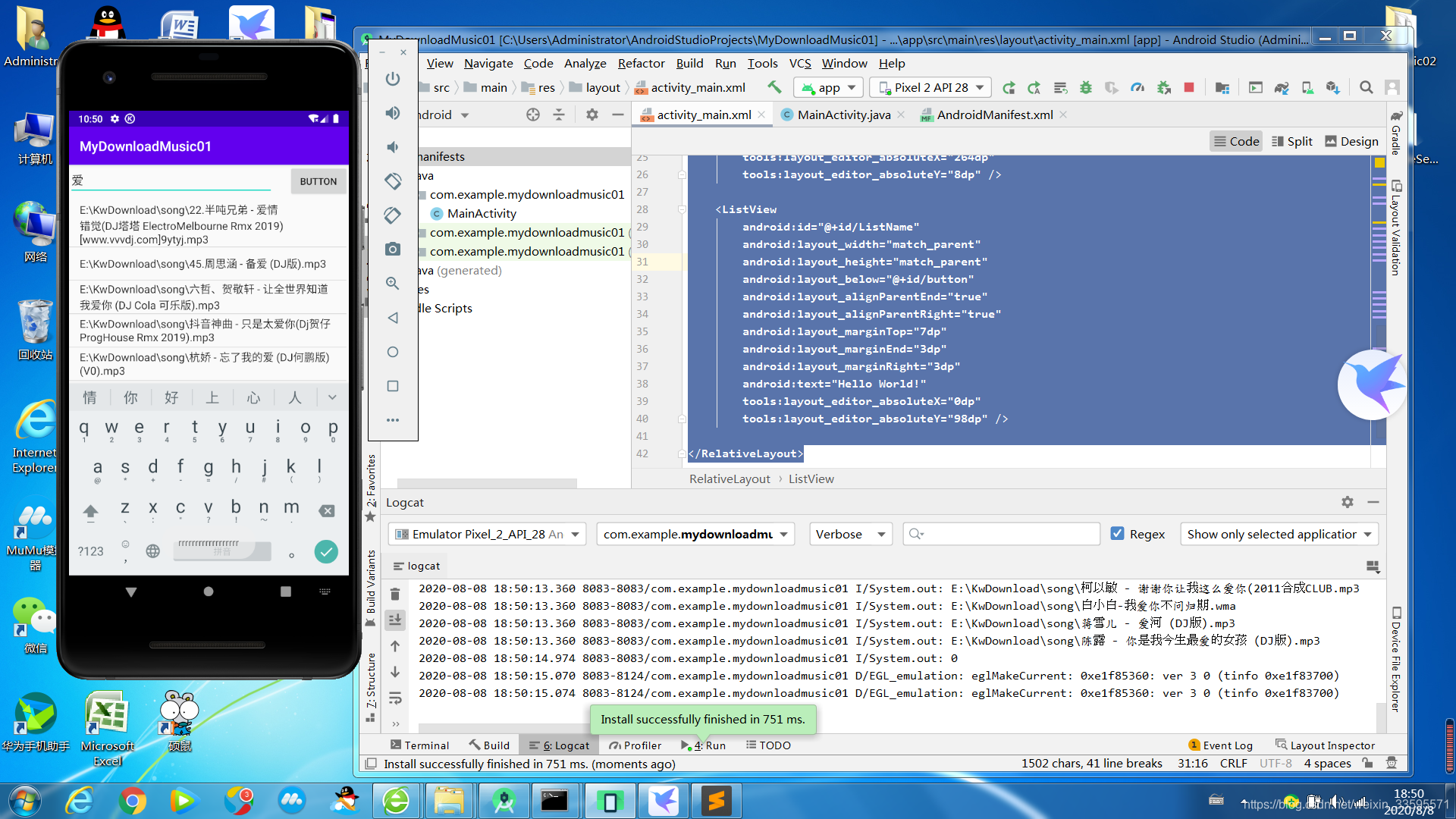1456x819 pixels.
Task: Click emulator volume down icon
Action: 392,147
